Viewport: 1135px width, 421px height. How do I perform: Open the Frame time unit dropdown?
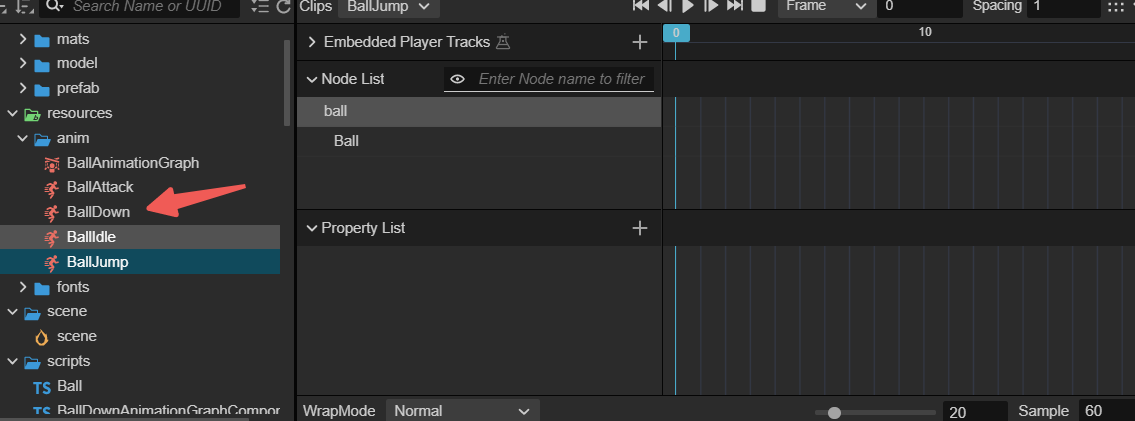tap(825, 6)
